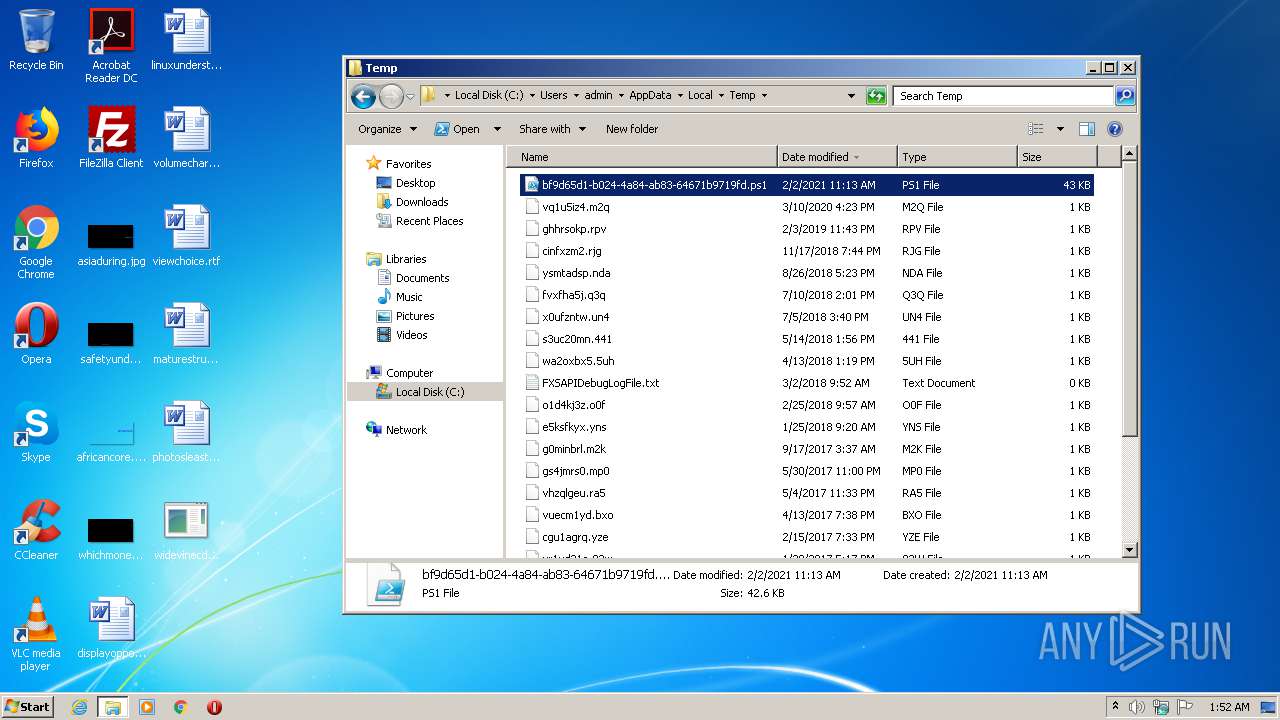Click the search magnifier icon

click(x=1125, y=96)
